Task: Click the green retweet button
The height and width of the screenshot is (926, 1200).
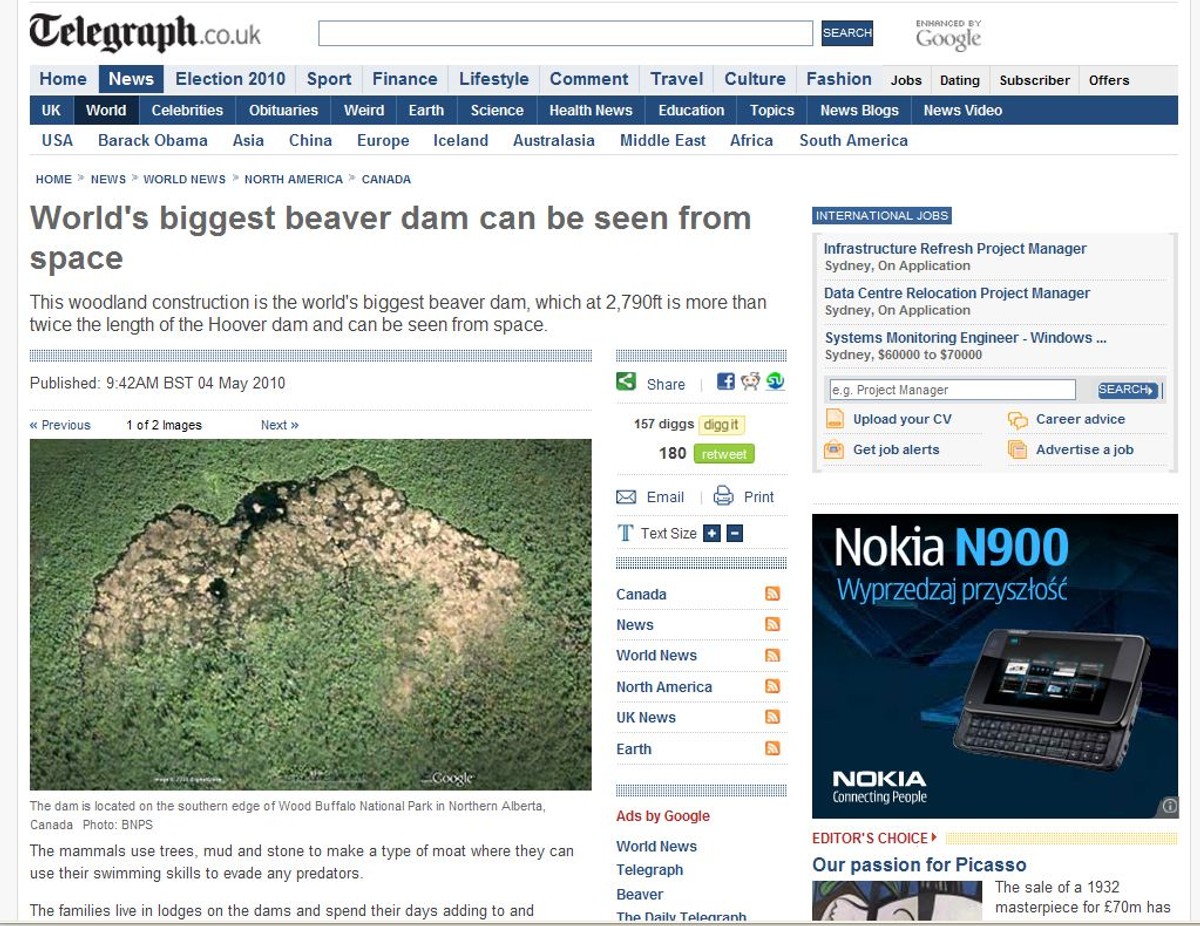Action: coord(725,454)
